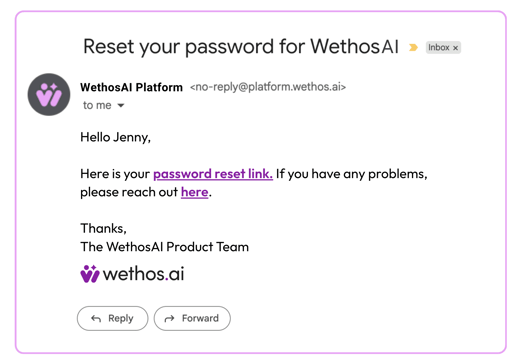Click the sparkle in the avatar logo

54,87
